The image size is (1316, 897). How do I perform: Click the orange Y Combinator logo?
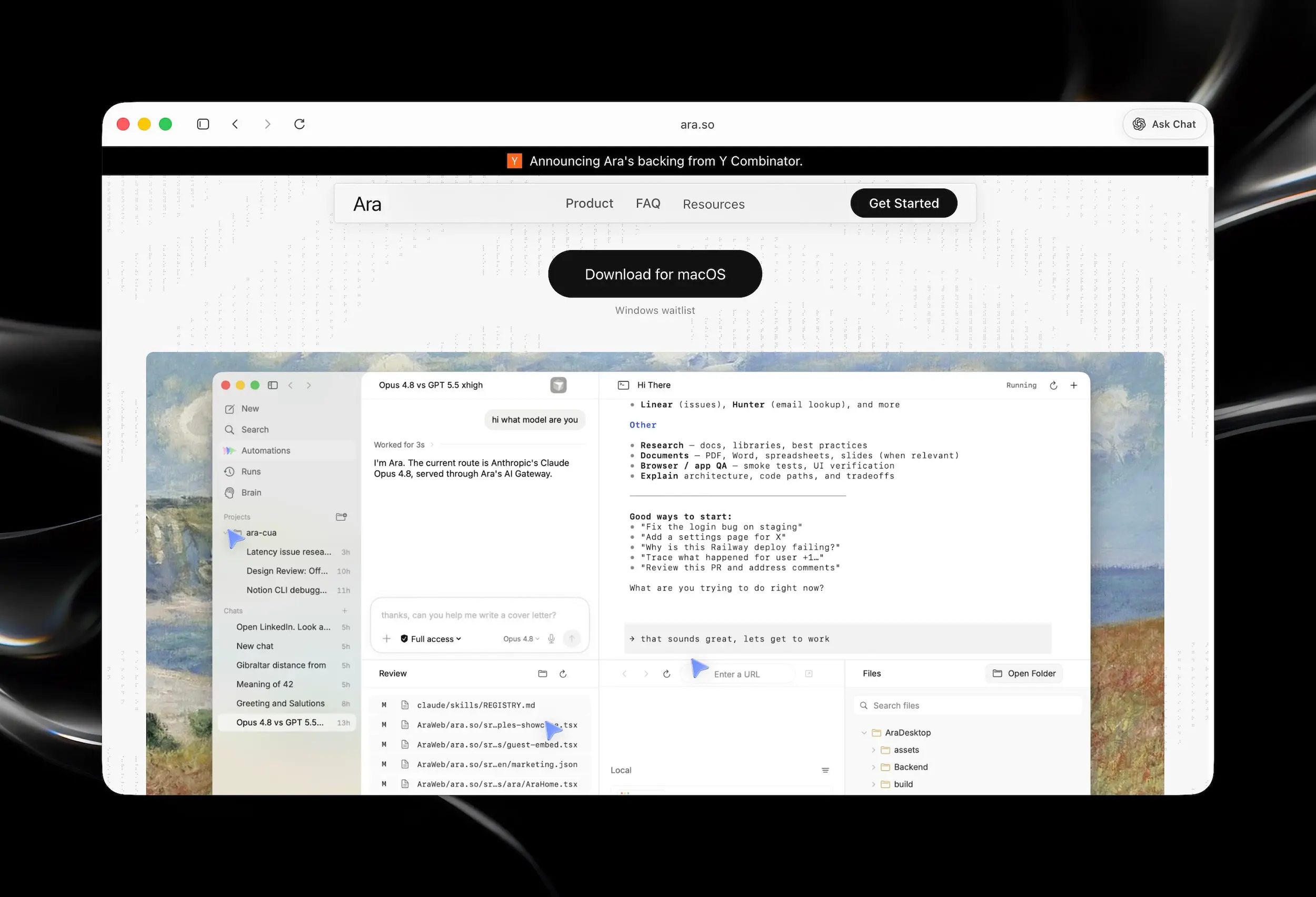514,161
